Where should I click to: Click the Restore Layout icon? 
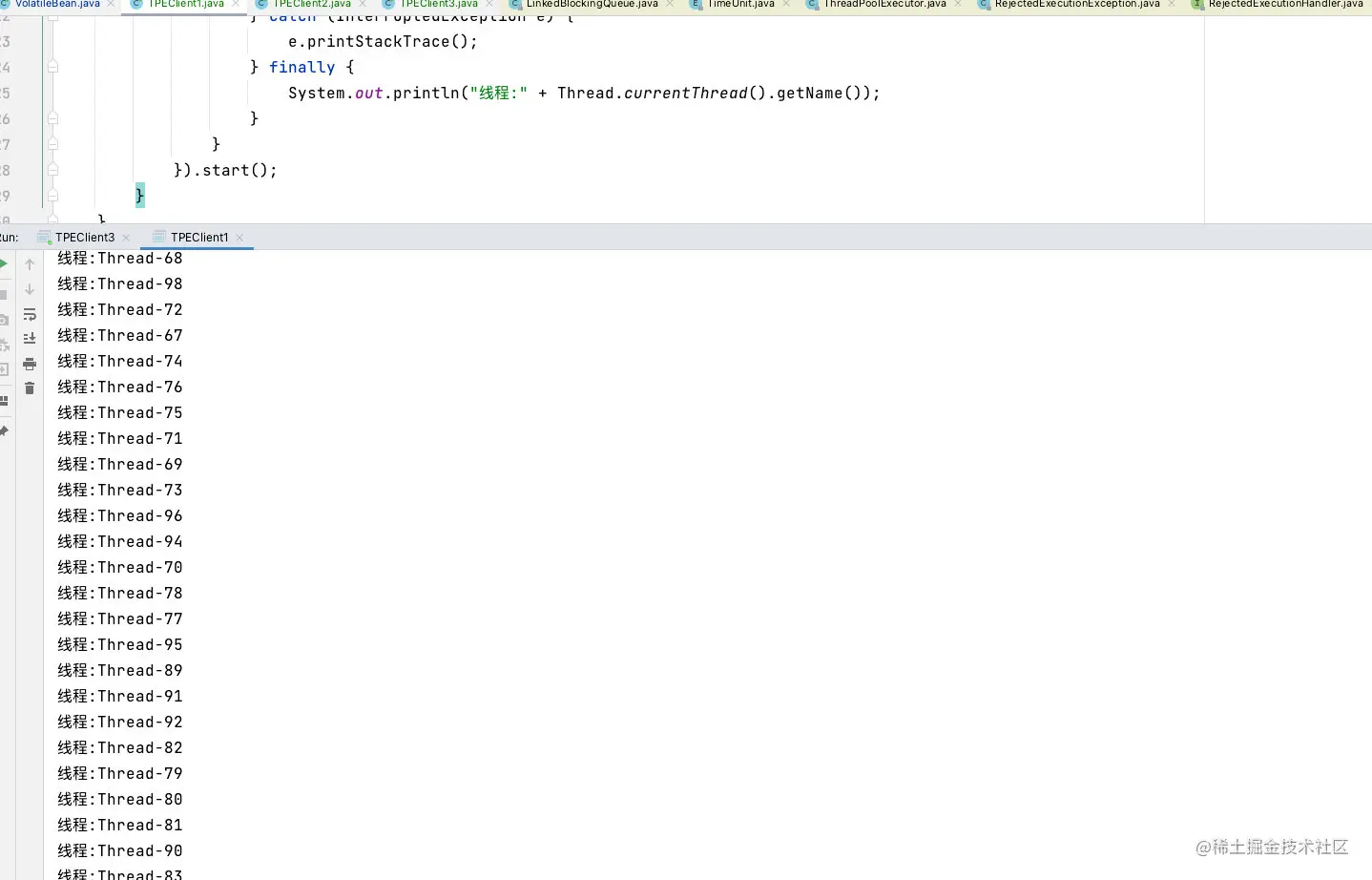tap(4, 401)
